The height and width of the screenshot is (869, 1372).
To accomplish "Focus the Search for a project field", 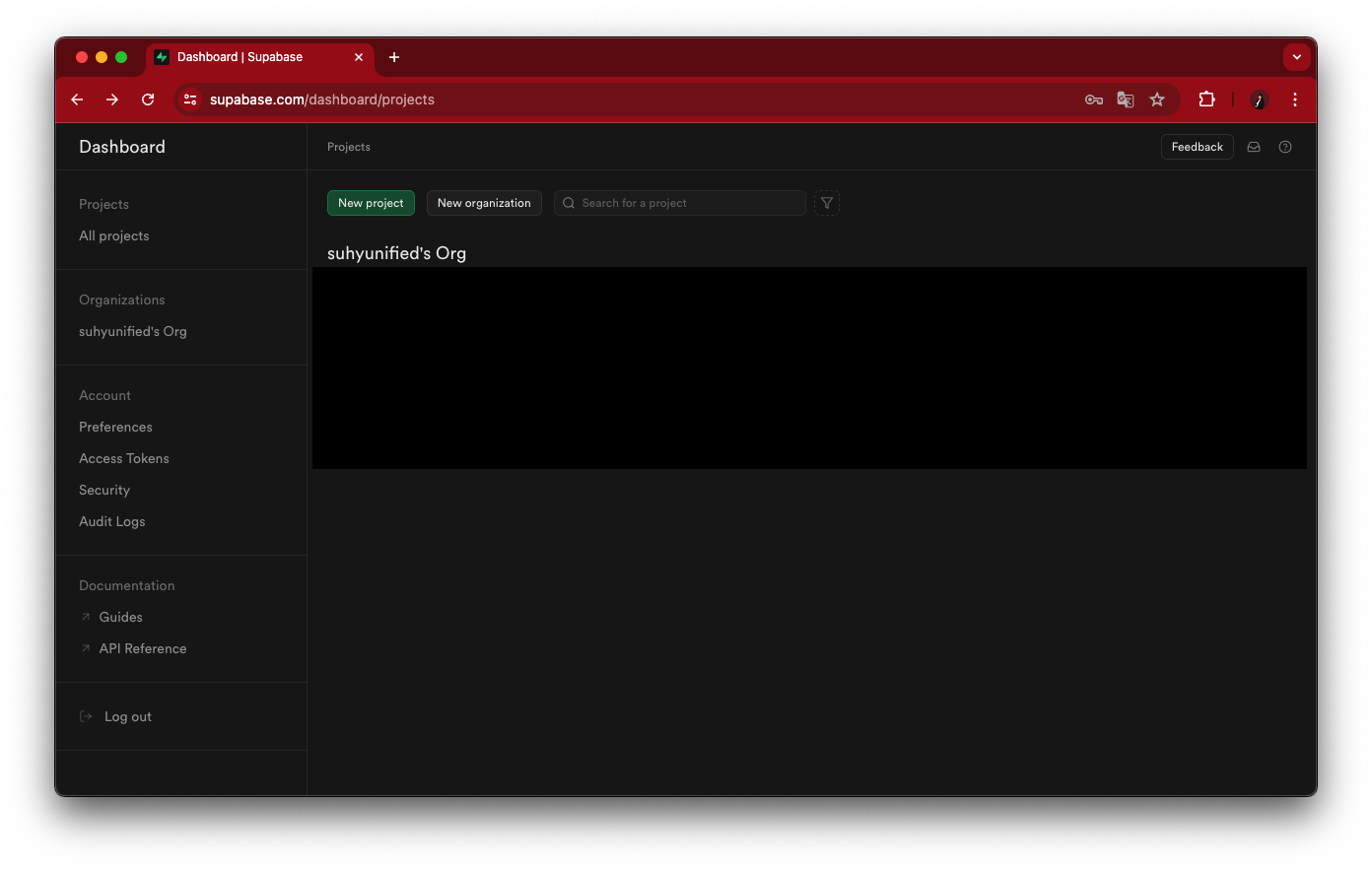I will [680, 203].
